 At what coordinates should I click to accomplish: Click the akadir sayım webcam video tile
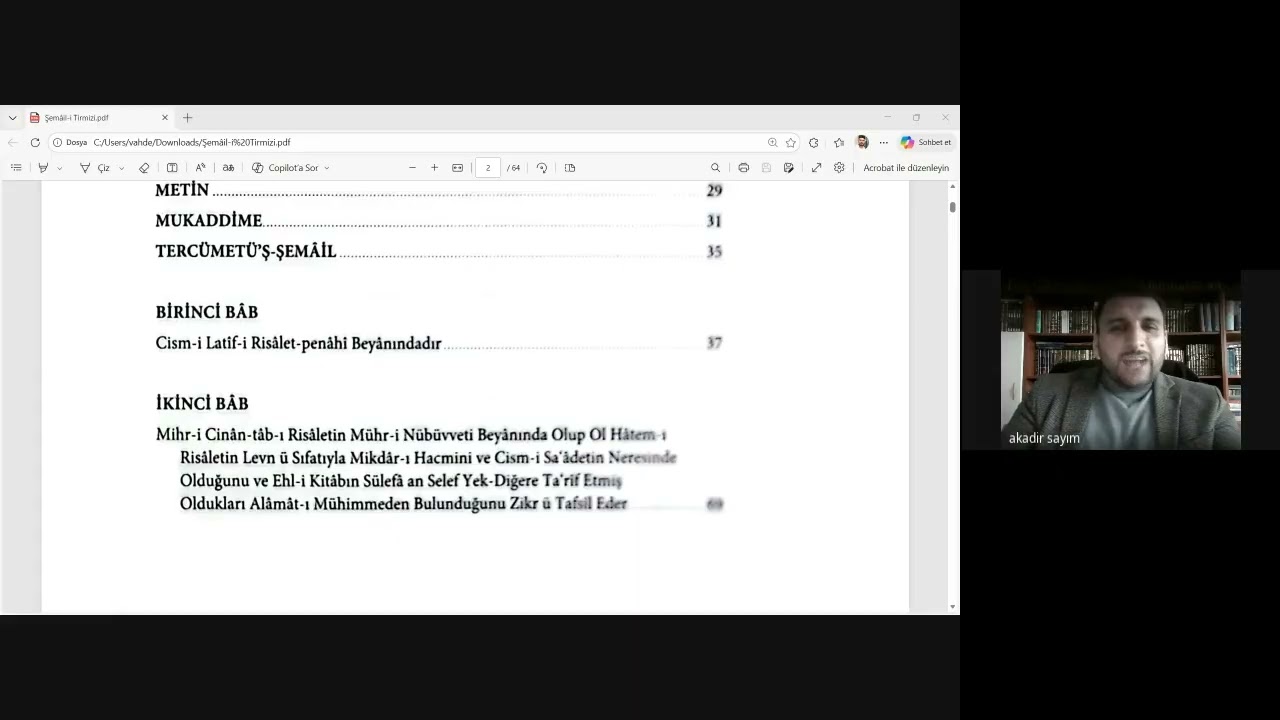(x=1120, y=360)
